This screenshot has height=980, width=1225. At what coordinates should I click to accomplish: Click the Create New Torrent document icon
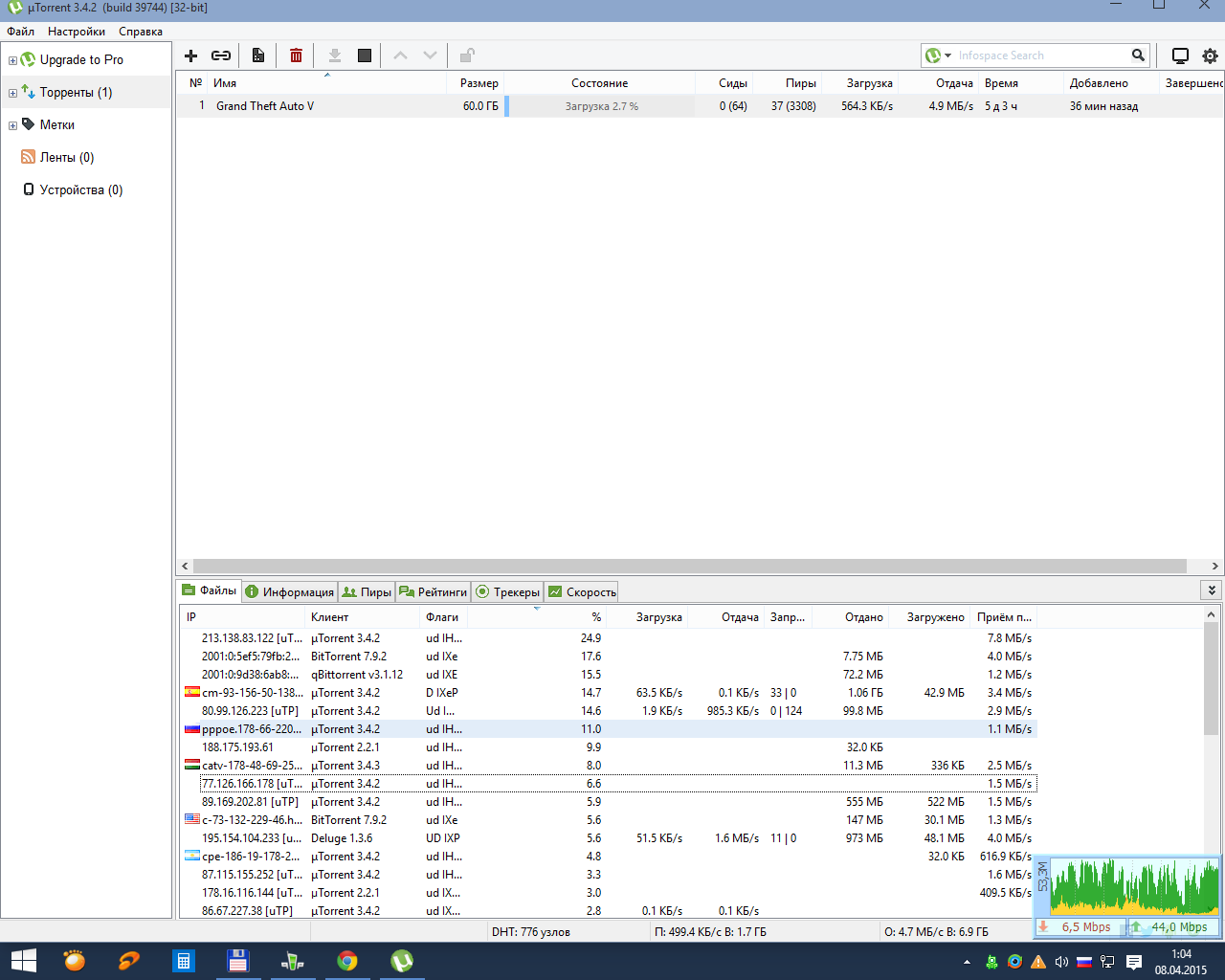pyautogui.click(x=258, y=56)
